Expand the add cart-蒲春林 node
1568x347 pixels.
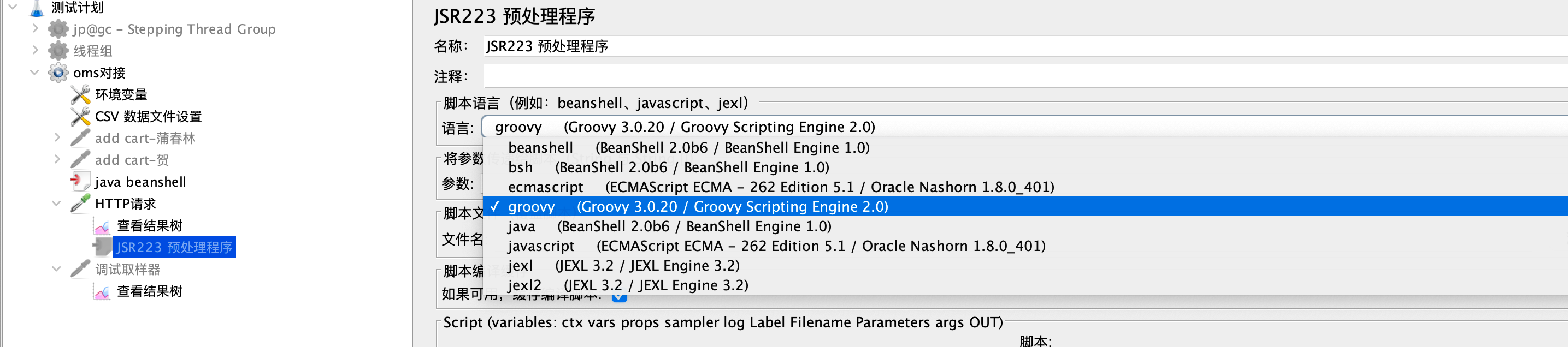tap(57, 138)
